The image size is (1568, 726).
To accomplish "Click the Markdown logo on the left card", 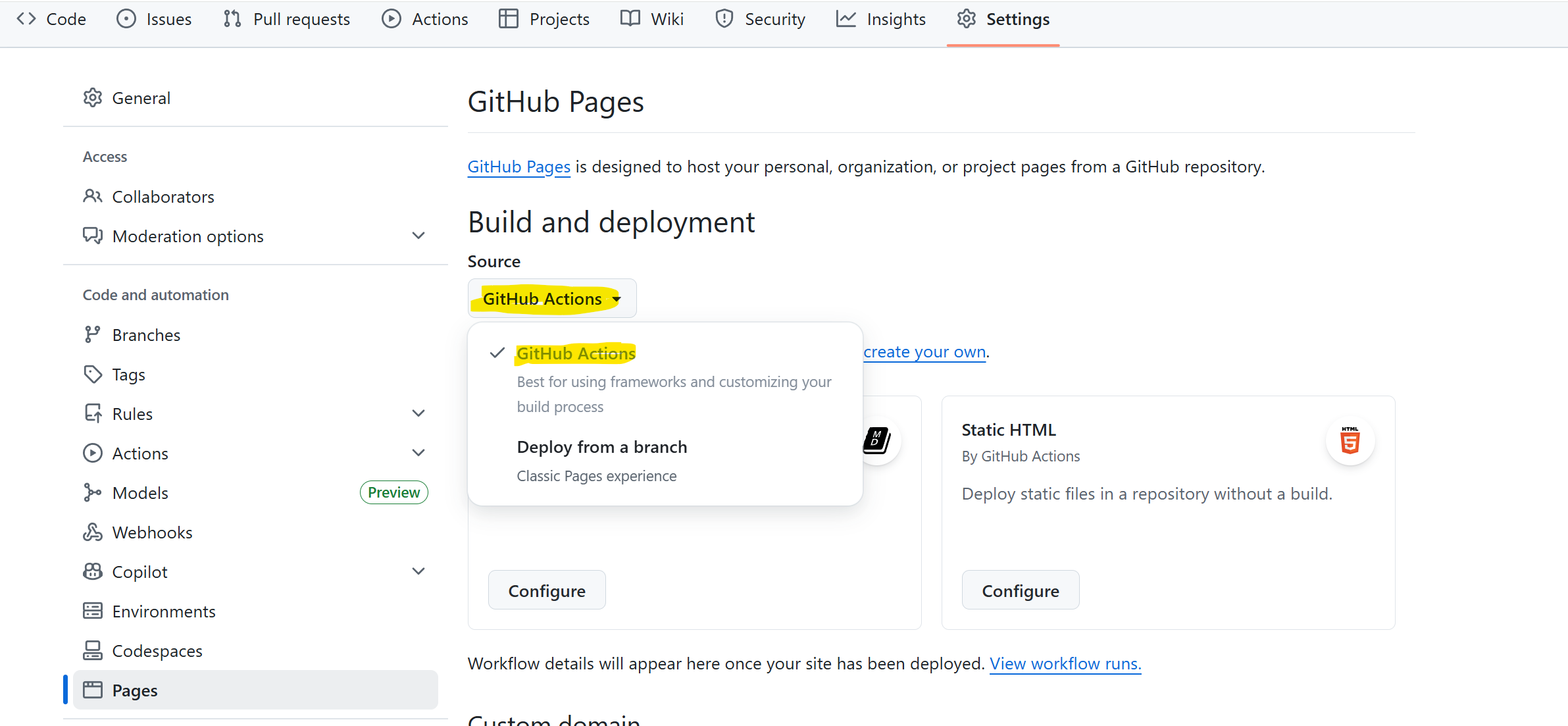I will pos(876,440).
